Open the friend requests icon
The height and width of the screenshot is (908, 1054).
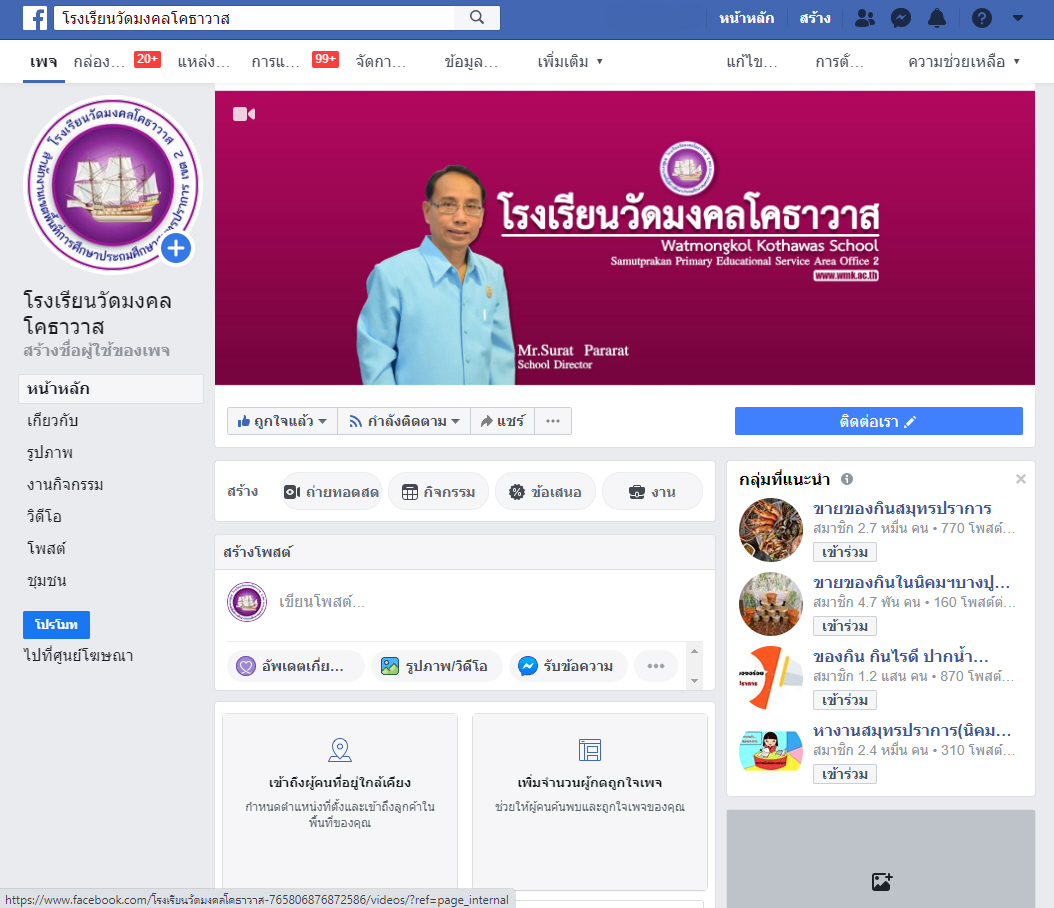864,18
